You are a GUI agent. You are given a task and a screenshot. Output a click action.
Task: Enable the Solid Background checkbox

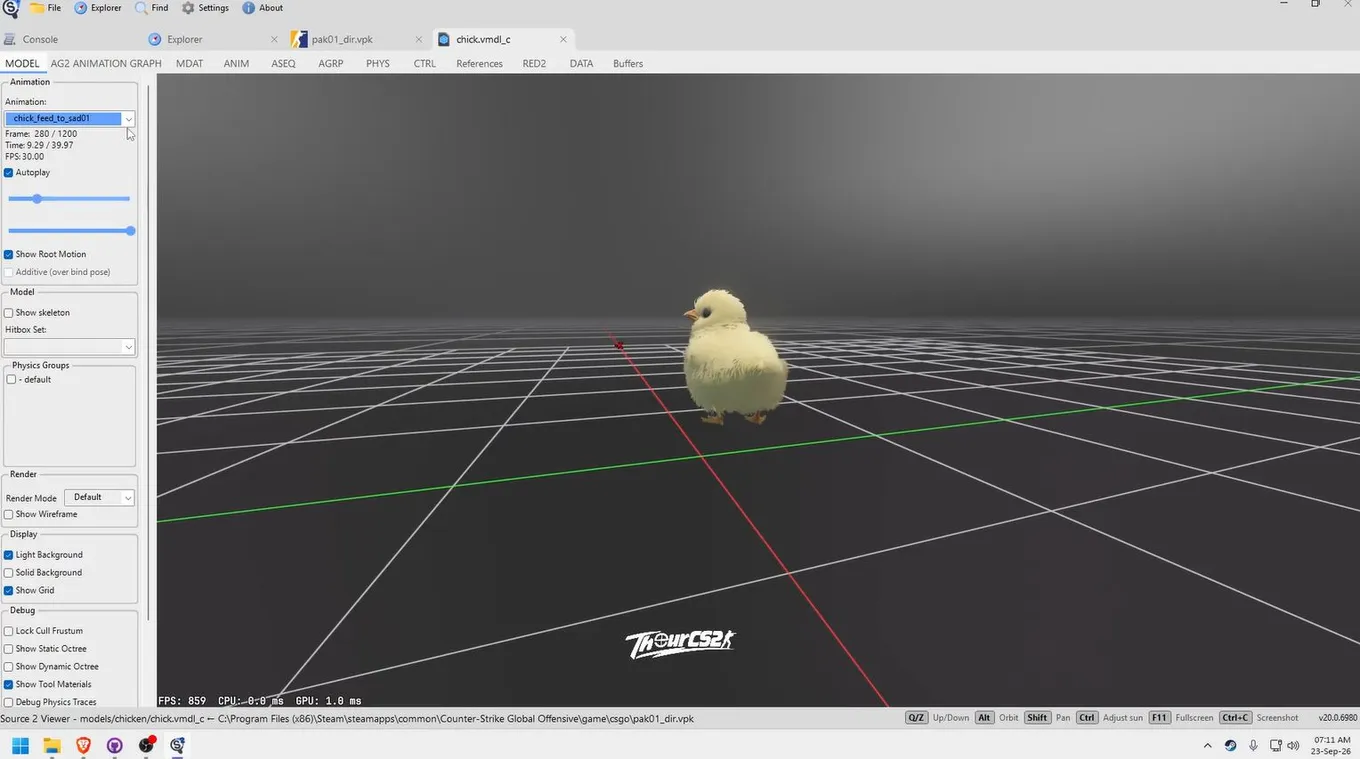9,573
